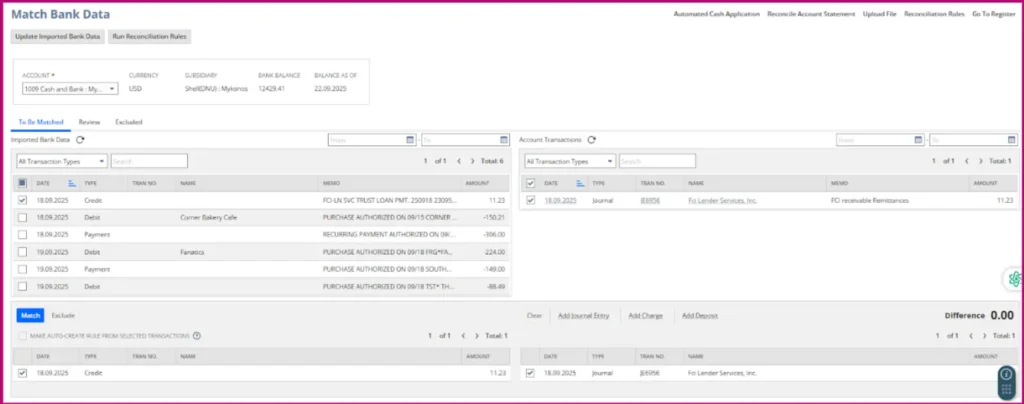Click help icon next to Make Auto-Create Rule
Viewport: 1024px width, 404px height.
pos(197,336)
